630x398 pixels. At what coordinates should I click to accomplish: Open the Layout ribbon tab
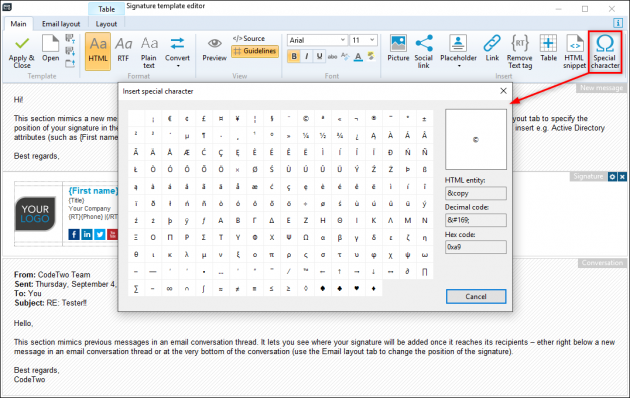pyautogui.click(x=106, y=24)
